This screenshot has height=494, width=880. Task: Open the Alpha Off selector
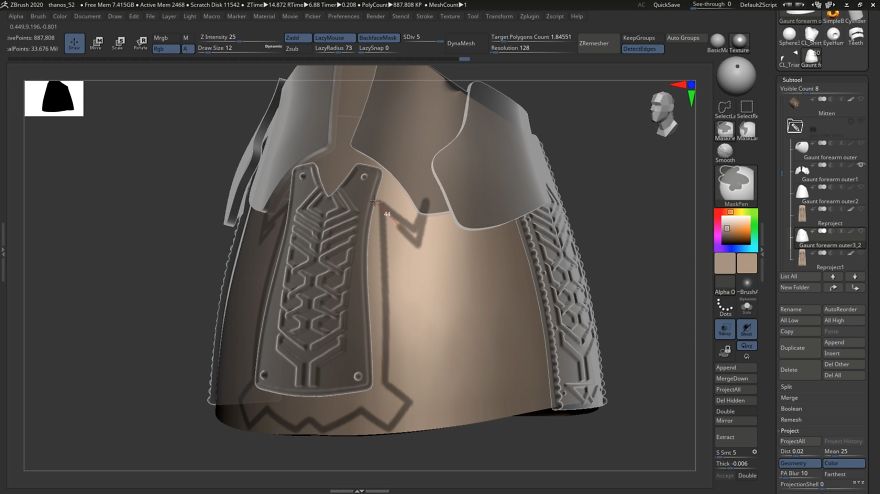[725, 285]
